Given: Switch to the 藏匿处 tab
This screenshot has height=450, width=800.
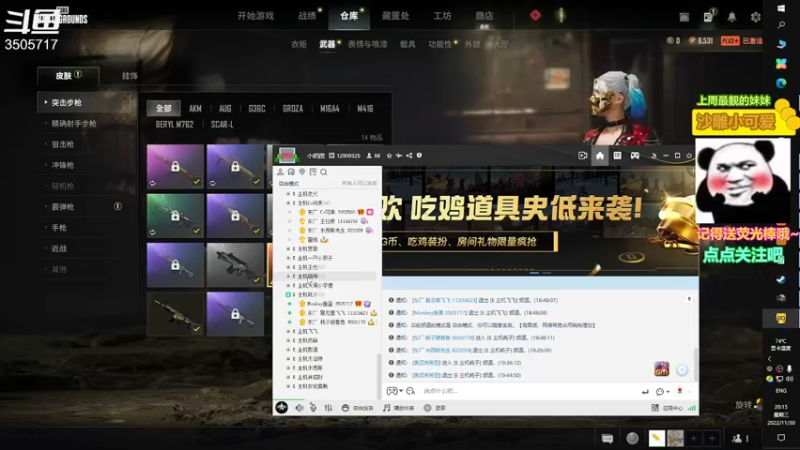Looking at the screenshot, I should coord(395,16).
